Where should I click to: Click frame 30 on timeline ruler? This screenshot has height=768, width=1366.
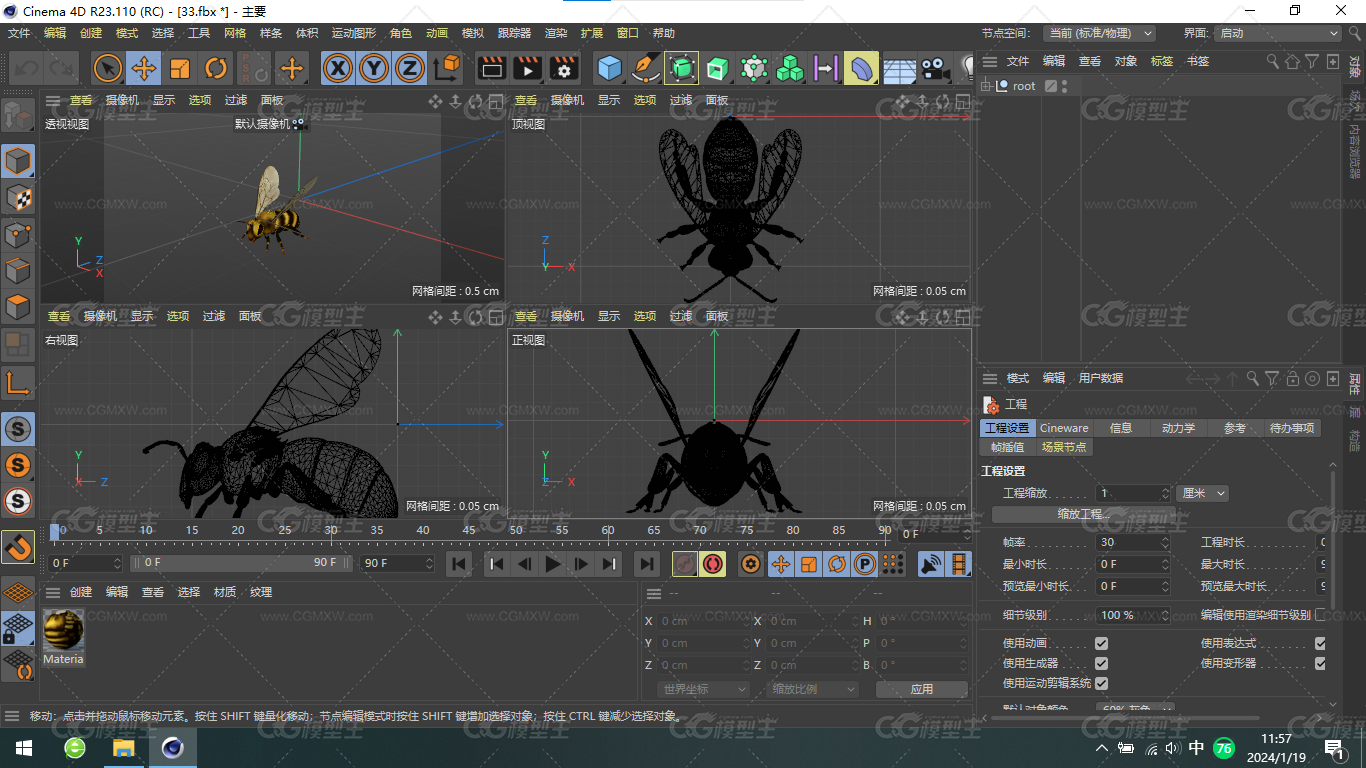330,531
